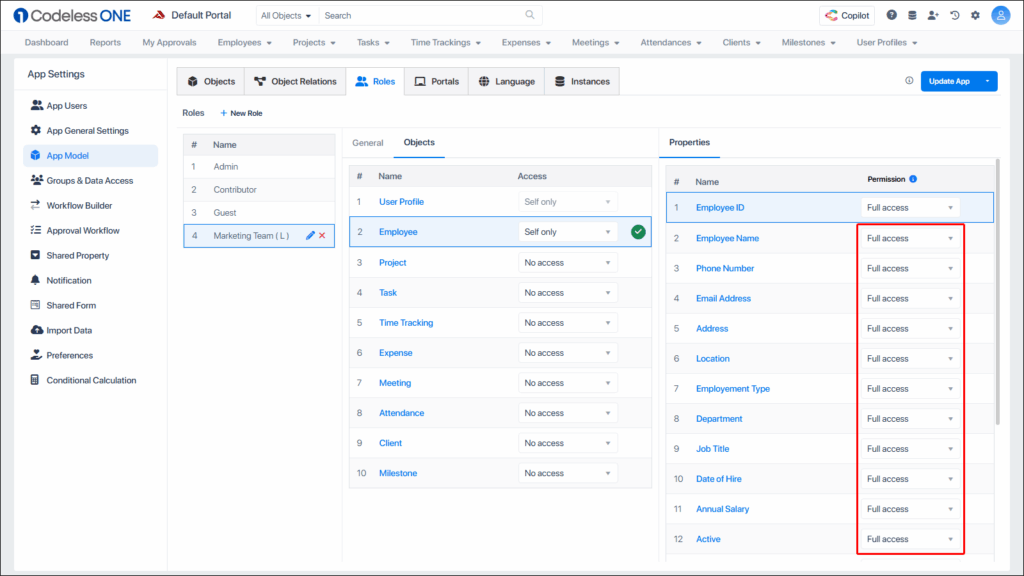Switch to the Portals tab

coord(436,82)
